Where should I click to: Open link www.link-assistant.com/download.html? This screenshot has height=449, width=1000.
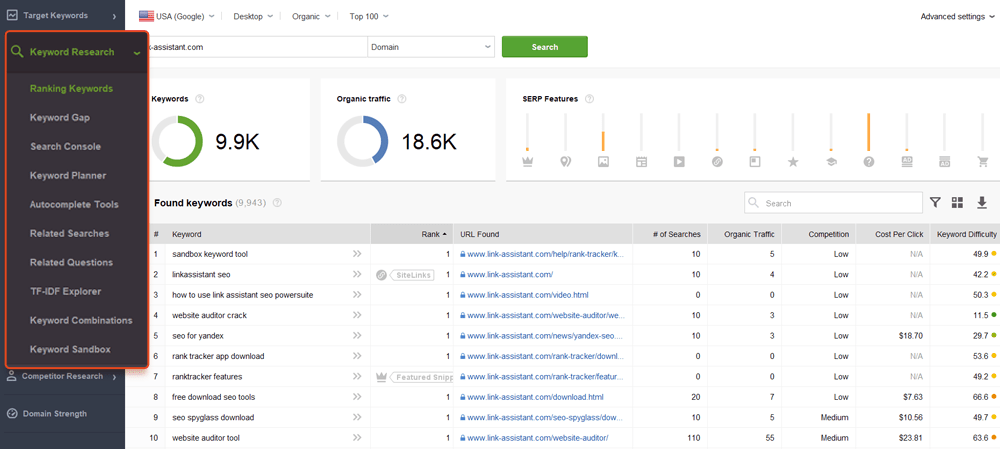(x=535, y=397)
